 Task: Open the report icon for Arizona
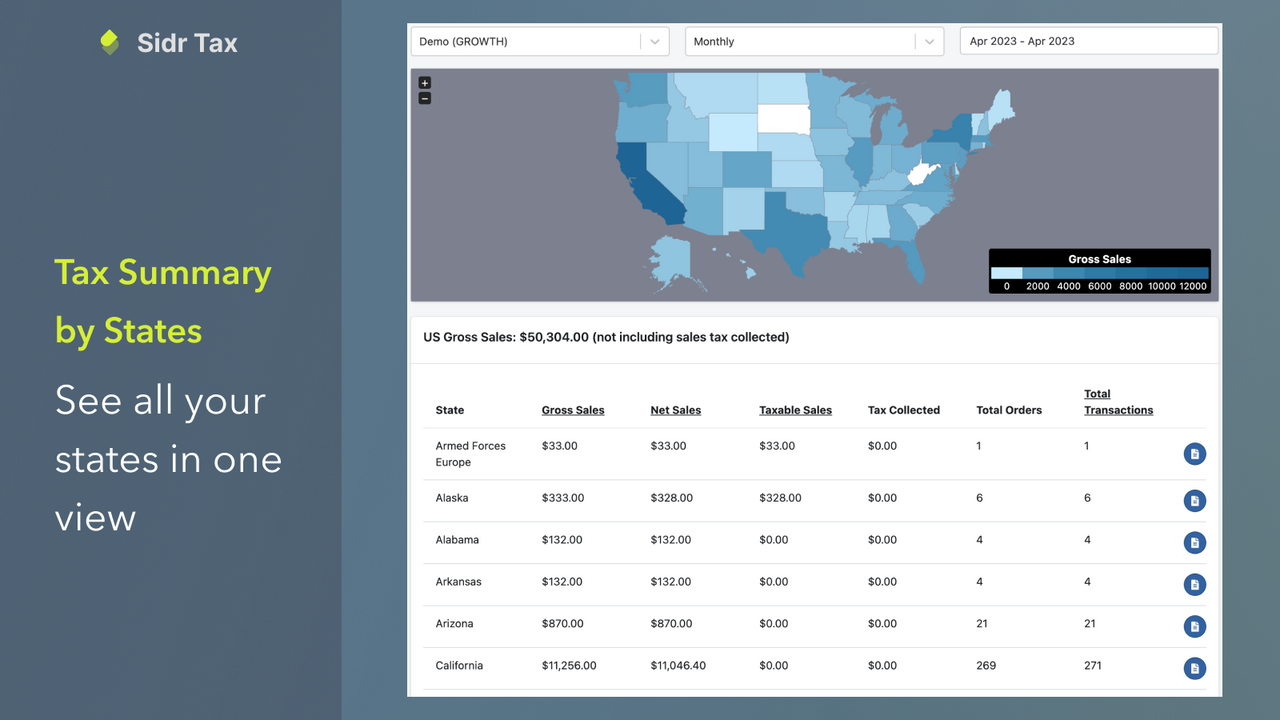(1195, 626)
